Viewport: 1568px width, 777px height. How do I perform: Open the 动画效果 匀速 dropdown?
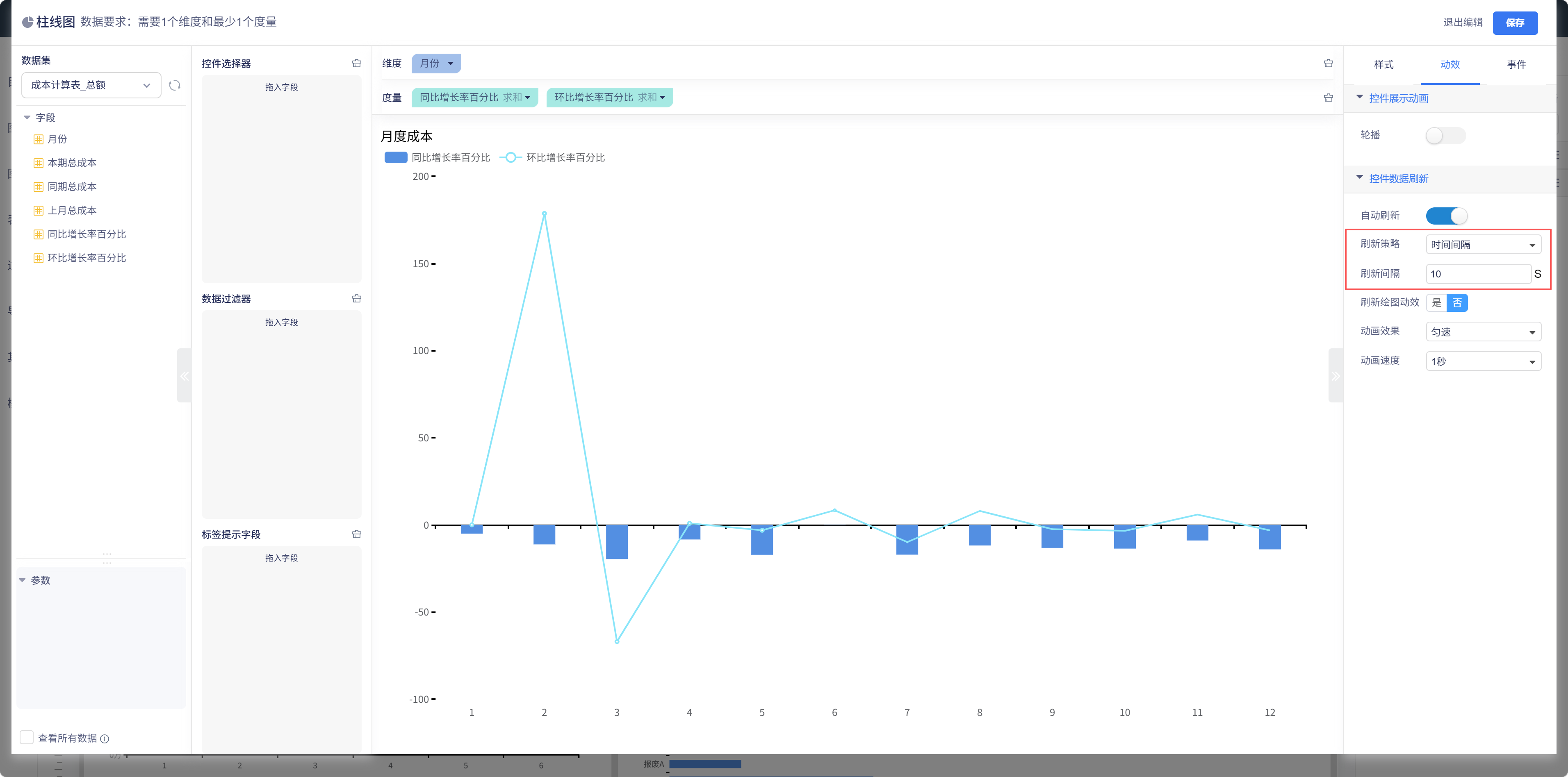pos(1483,332)
